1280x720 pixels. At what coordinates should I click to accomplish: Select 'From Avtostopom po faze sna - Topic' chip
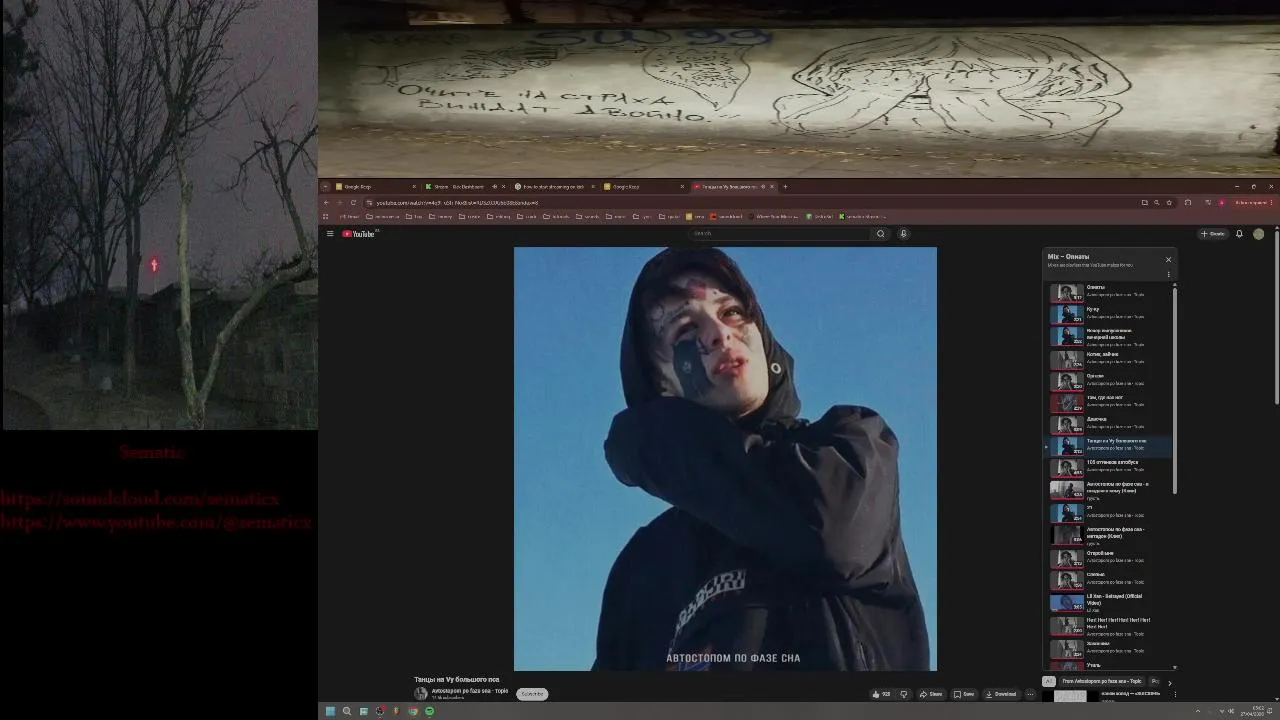click(1101, 681)
